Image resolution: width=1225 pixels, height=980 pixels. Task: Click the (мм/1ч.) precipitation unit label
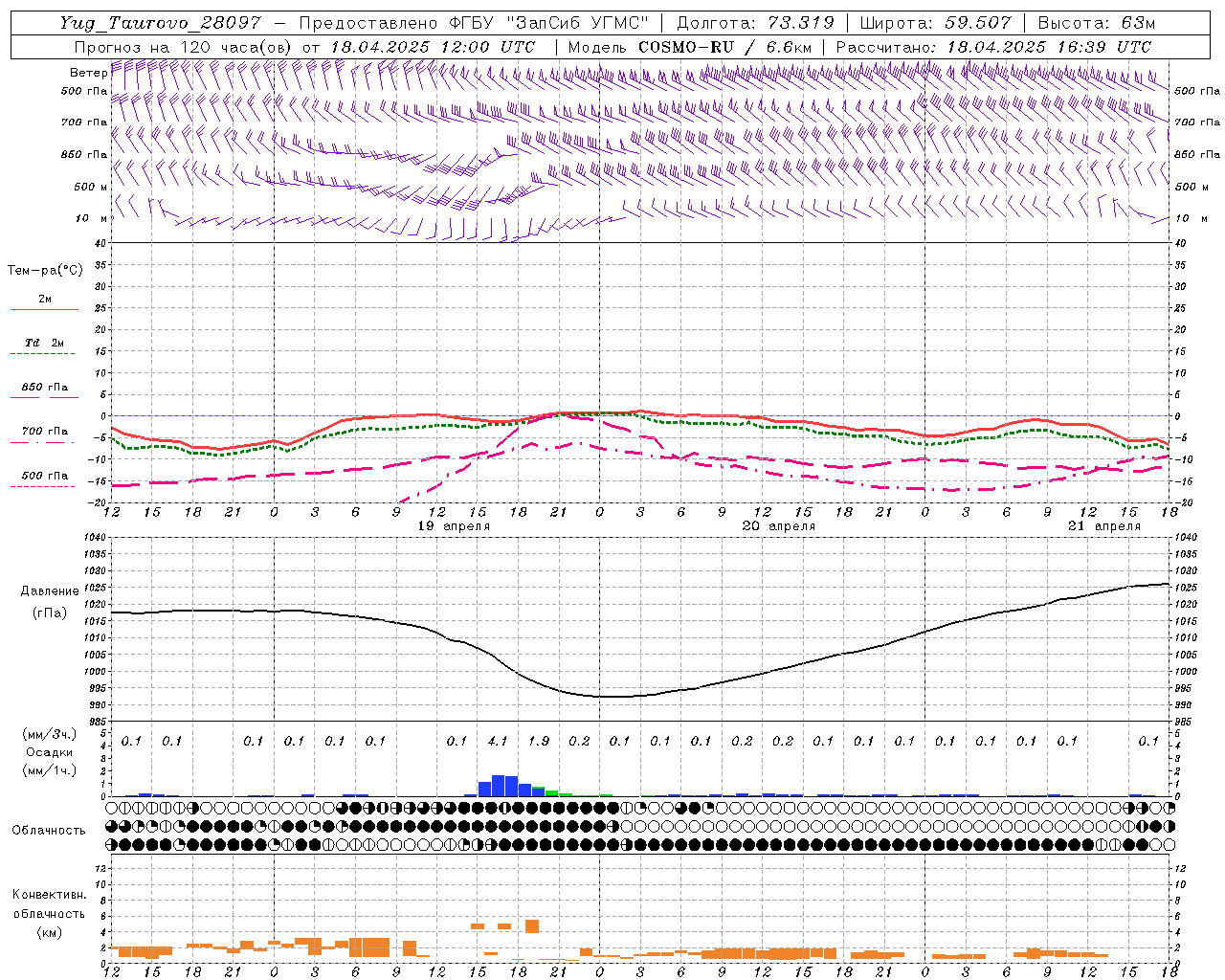click(x=50, y=770)
